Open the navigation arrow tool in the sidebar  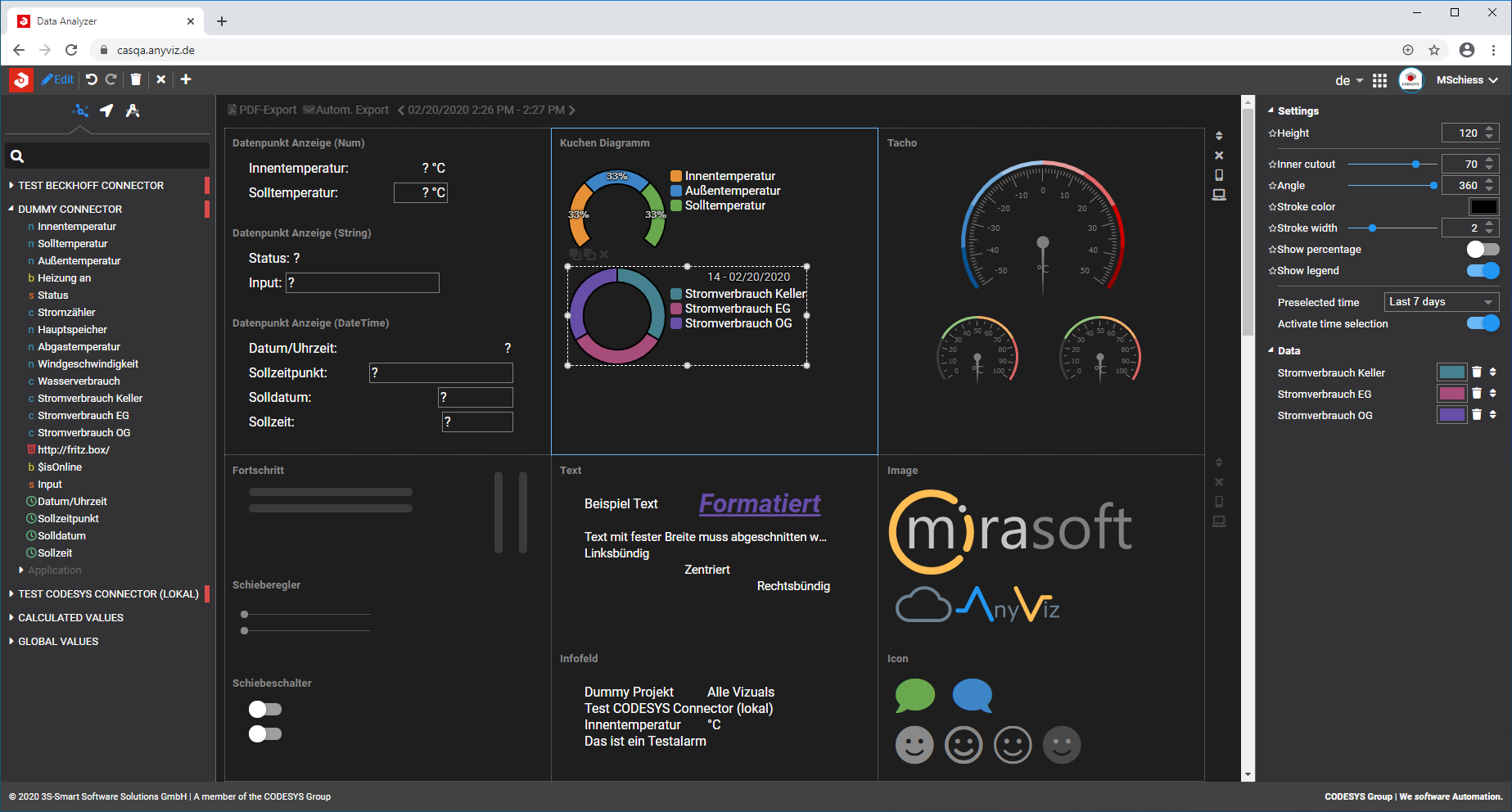click(106, 111)
